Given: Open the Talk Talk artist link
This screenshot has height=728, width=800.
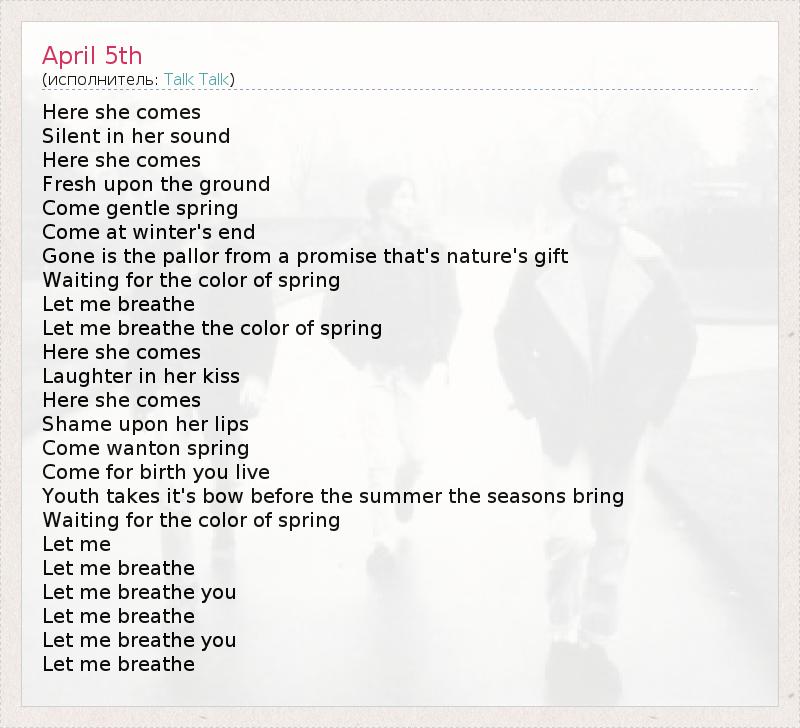Looking at the screenshot, I should click(197, 79).
